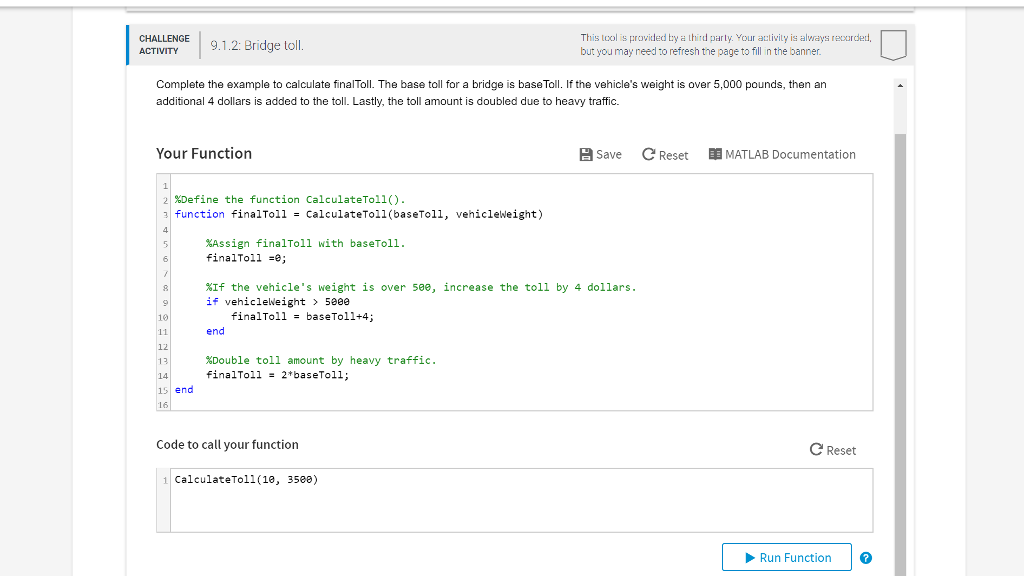Open the blue question mark help icon
The height and width of the screenshot is (576, 1024).
(x=866, y=557)
